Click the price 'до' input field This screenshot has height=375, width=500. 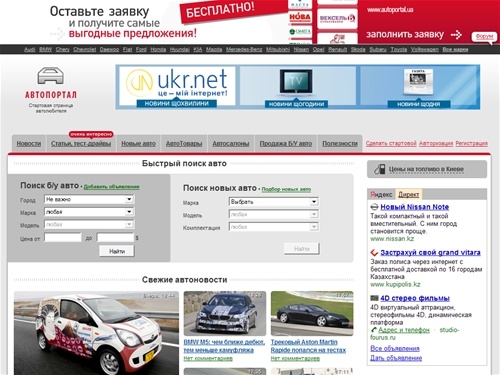click(115, 237)
